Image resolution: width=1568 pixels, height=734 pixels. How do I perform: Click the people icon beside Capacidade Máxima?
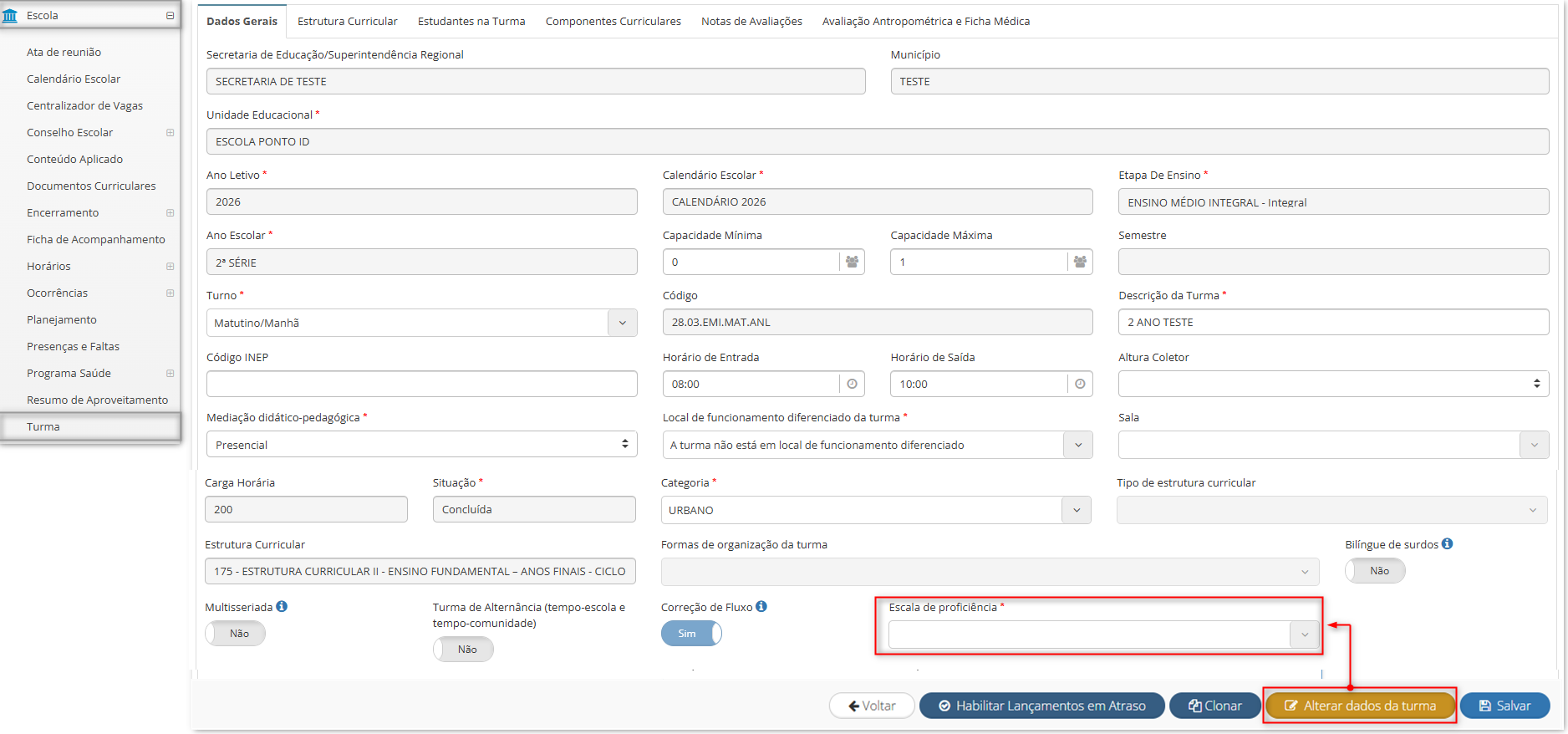point(1080,262)
